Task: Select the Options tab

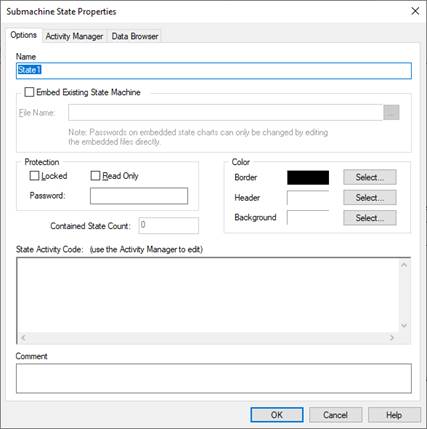Action: [x=23, y=35]
